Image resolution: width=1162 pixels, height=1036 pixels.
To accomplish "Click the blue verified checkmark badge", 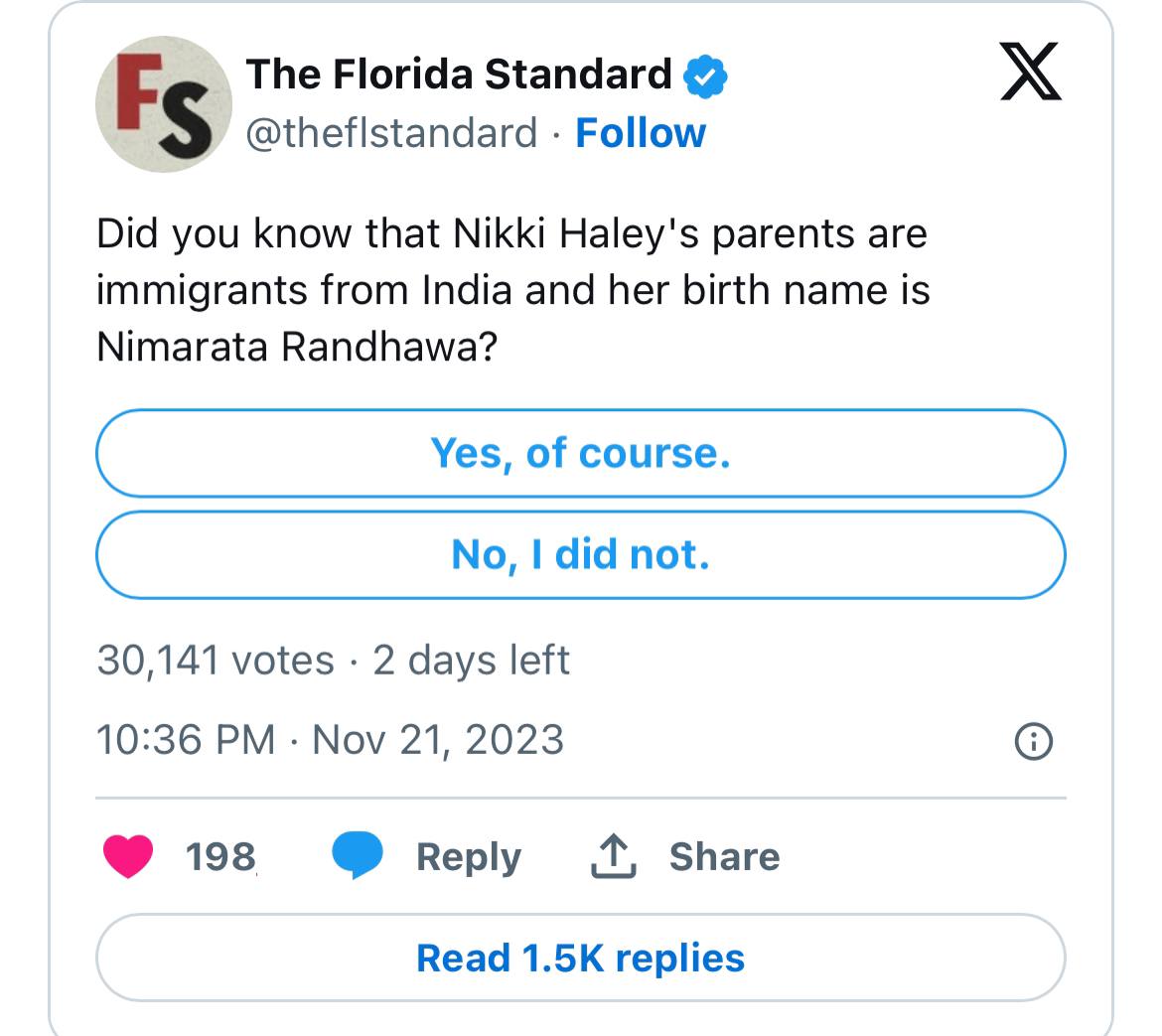I will click(x=707, y=75).
